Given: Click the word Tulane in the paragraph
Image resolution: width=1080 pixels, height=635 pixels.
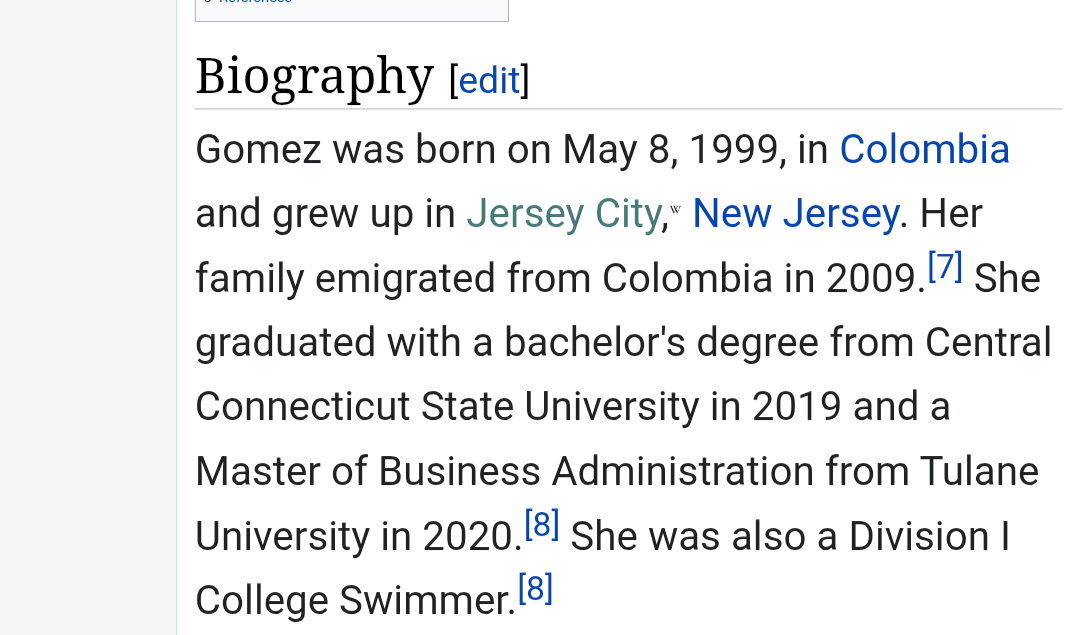Looking at the screenshot, I should (x=979, y=471).
